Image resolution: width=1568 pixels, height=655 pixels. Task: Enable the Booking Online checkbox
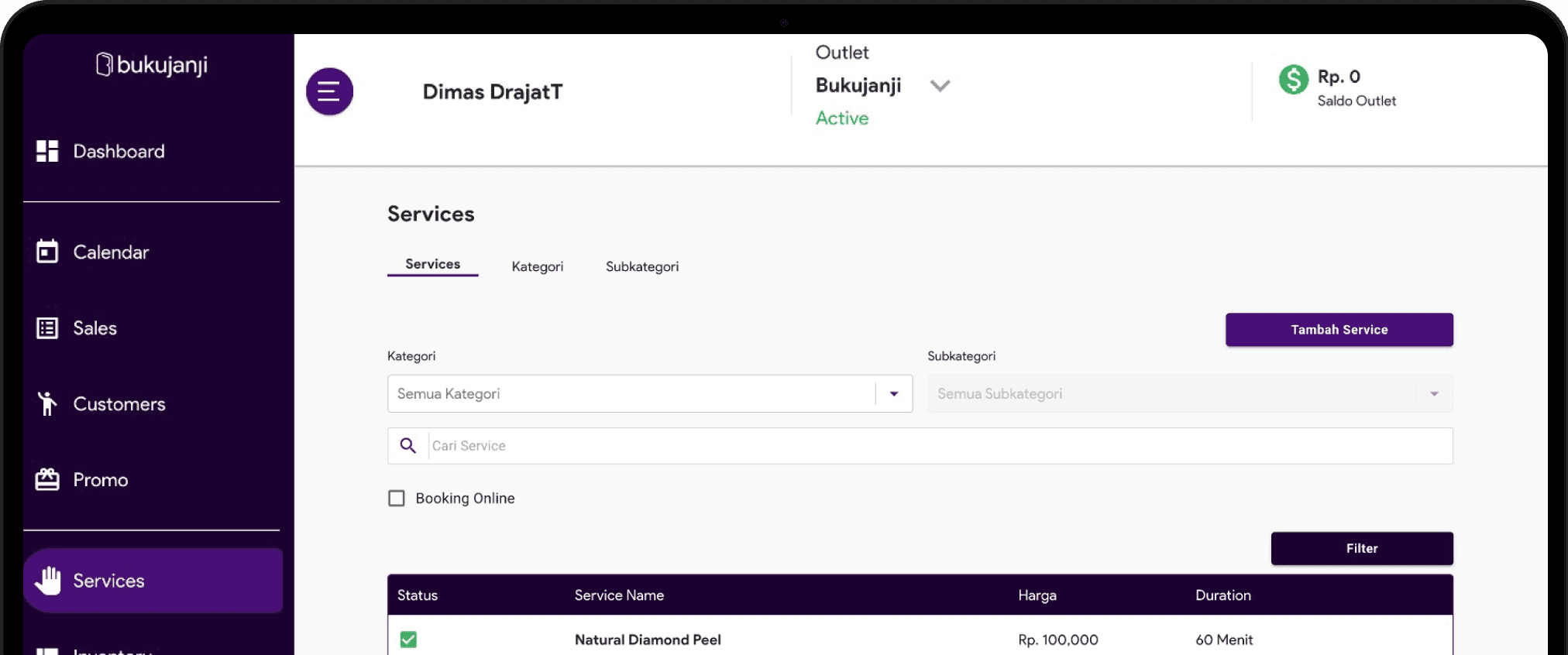(x=397, y=498)
